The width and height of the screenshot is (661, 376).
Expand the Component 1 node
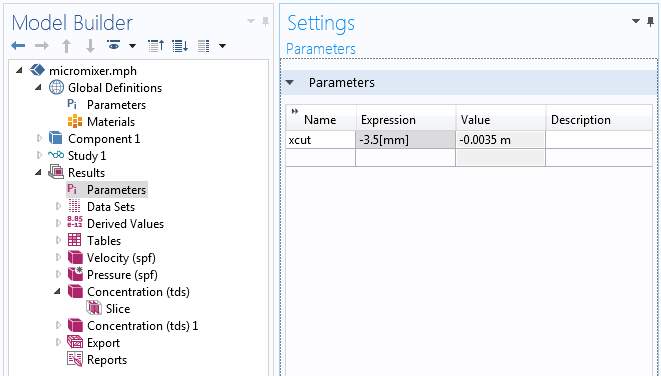39,138
